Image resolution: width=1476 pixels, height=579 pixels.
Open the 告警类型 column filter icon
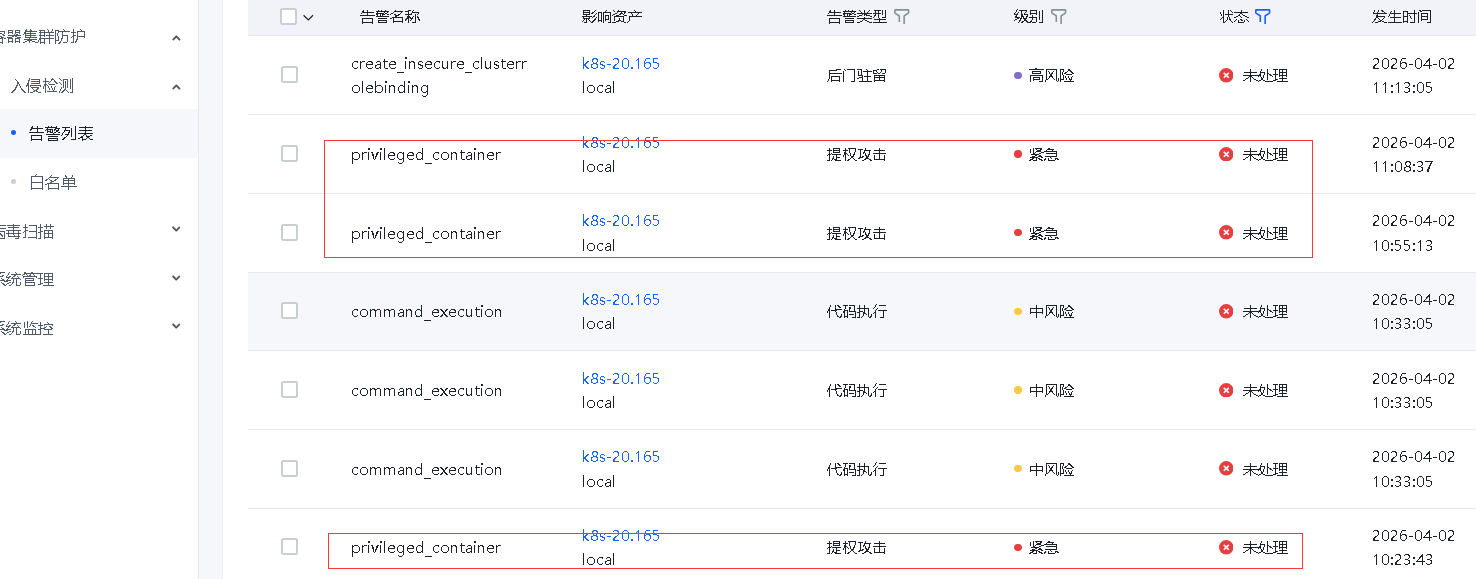click(901, 17)
